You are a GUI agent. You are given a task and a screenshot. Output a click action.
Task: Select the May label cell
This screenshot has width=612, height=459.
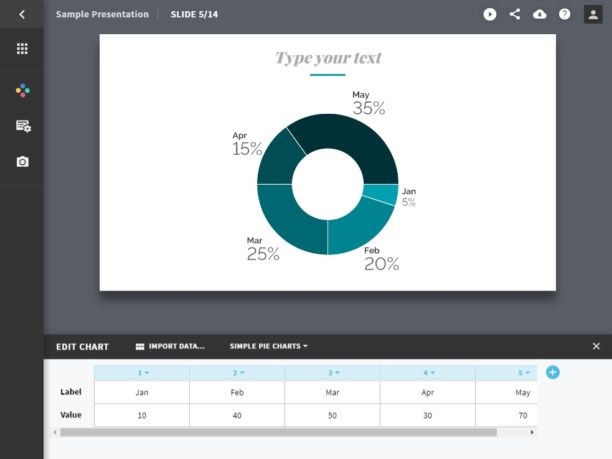pos(507,392)
